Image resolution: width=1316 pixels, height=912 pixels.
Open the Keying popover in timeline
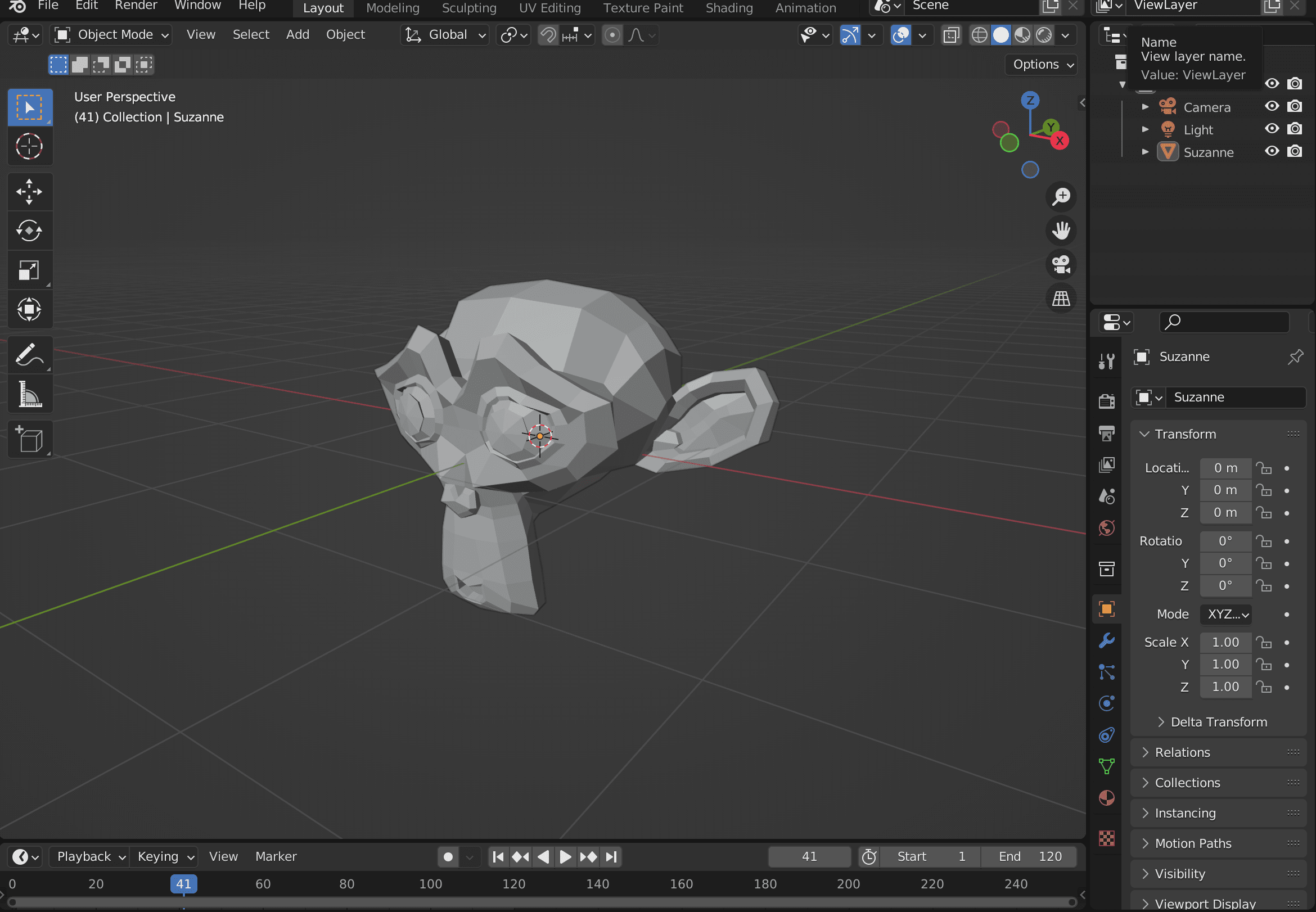click(x=164, y=856)
